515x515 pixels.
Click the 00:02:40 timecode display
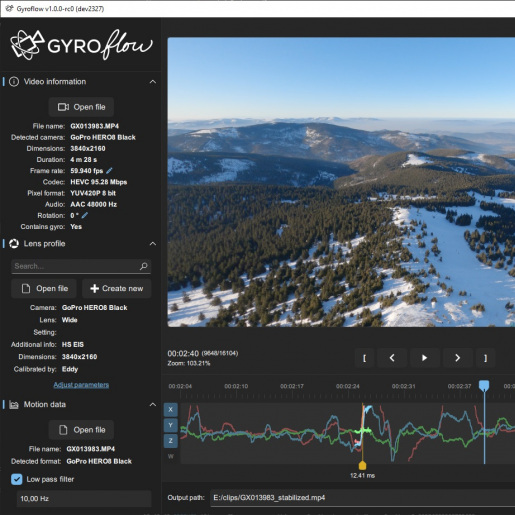pos(183,353)
